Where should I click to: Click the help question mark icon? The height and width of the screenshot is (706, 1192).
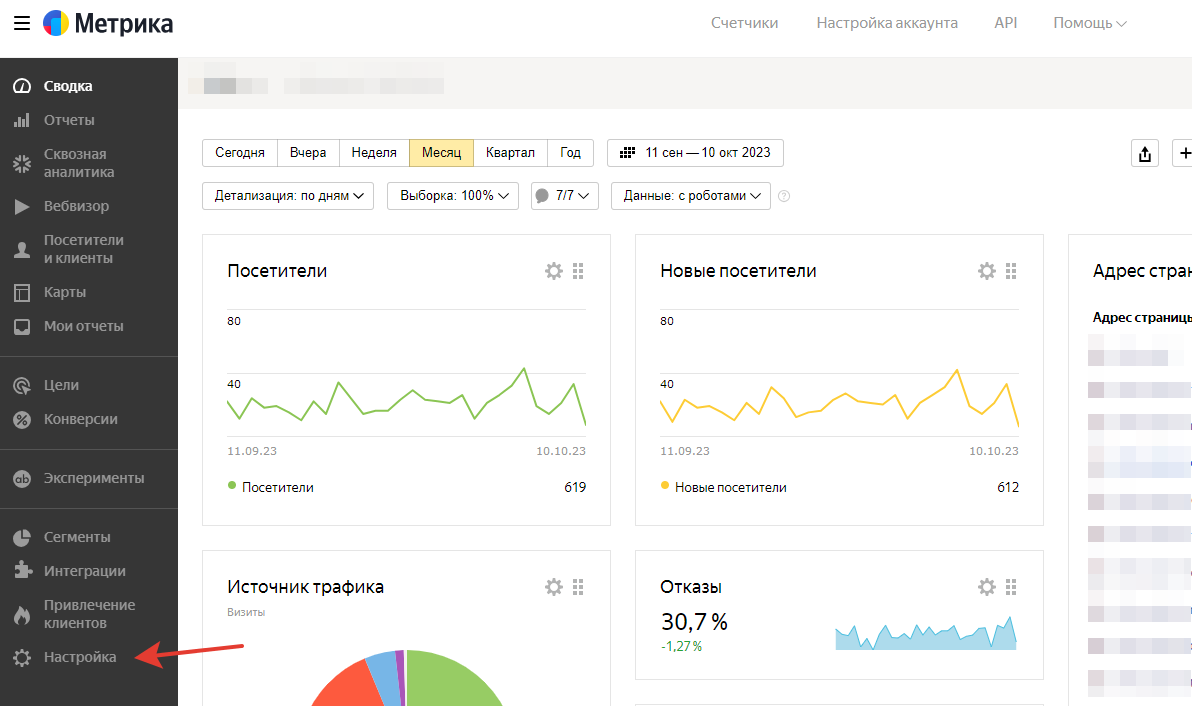tap(785, 196)
